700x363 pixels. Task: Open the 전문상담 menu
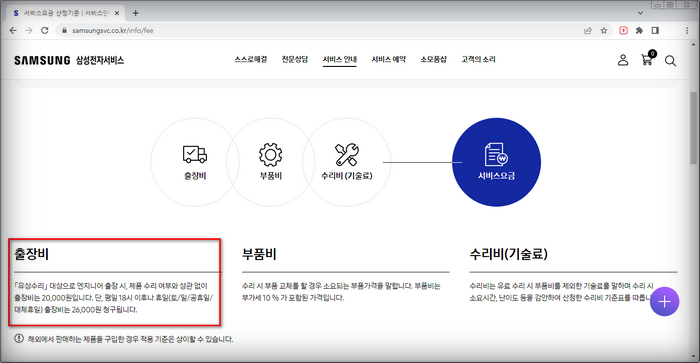click(x=295, y=59)
